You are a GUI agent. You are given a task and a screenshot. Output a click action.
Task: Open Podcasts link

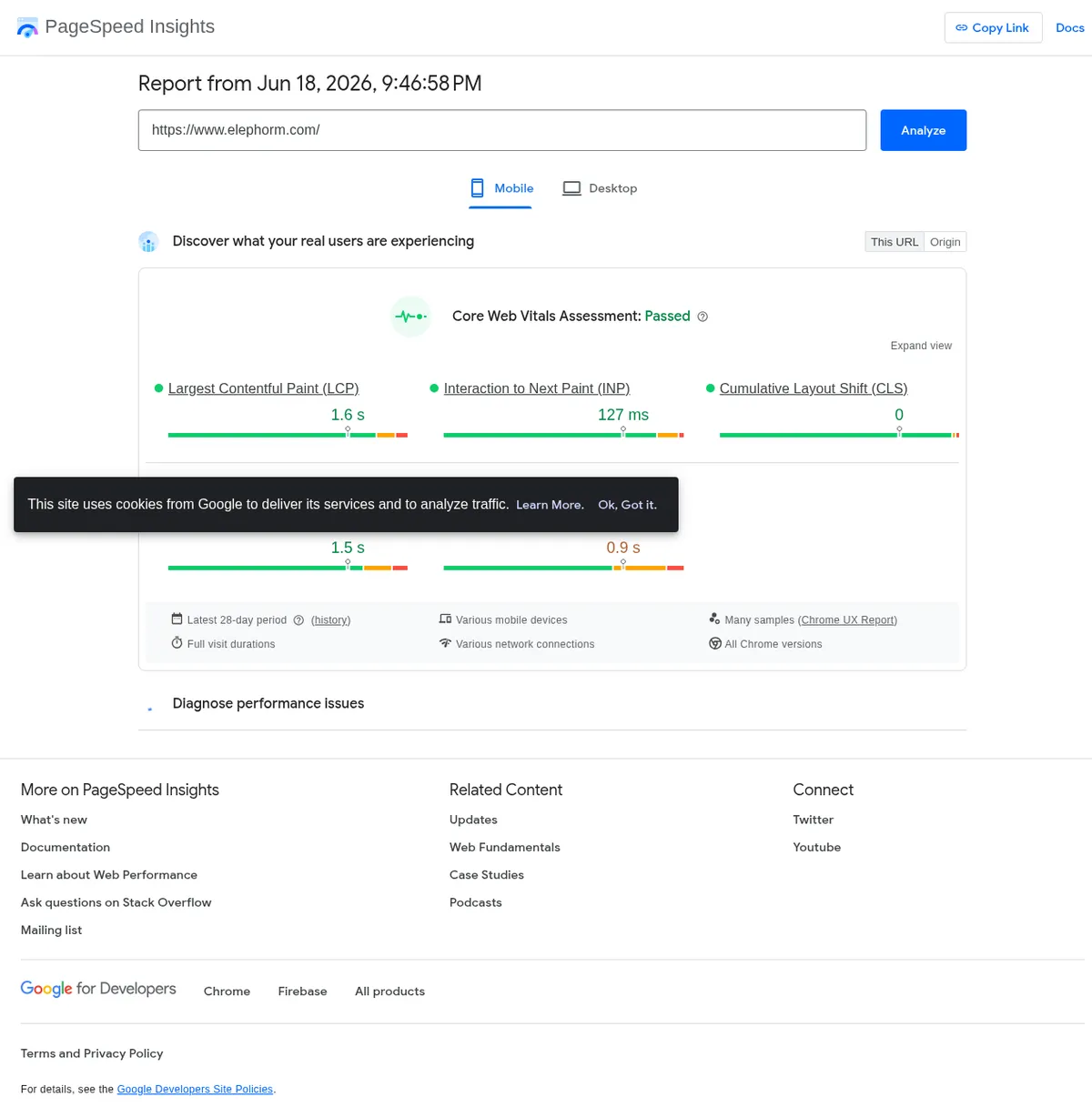476,902
